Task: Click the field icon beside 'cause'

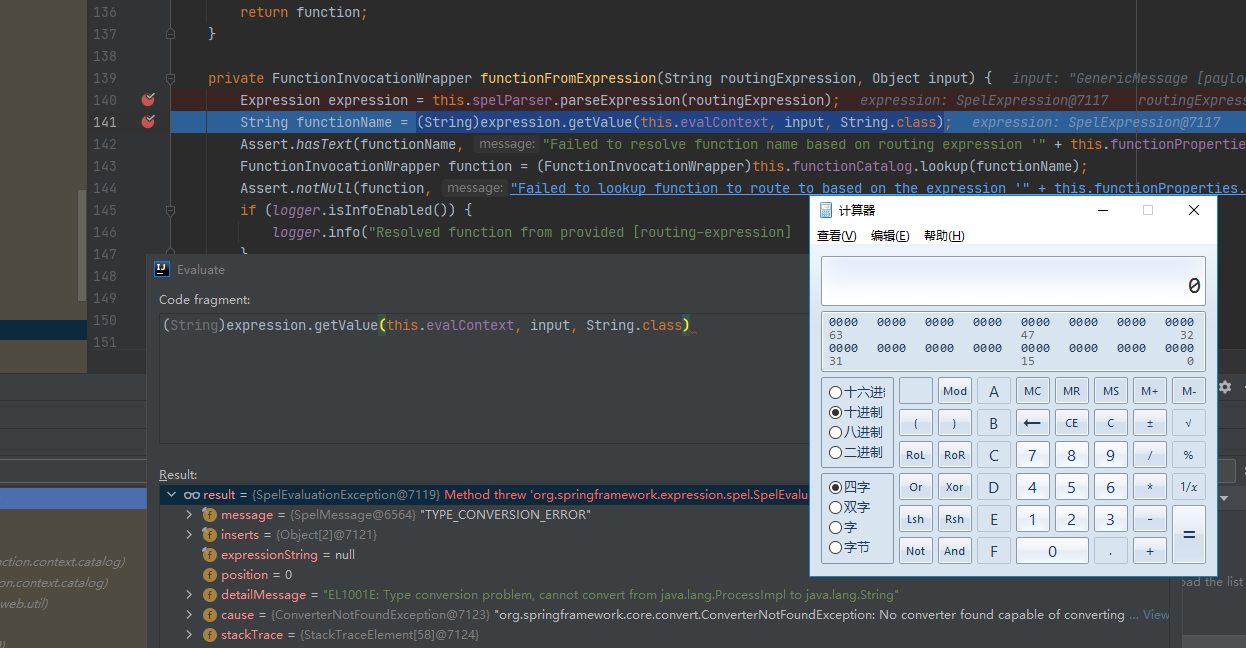Action: (x=209, y=615)
